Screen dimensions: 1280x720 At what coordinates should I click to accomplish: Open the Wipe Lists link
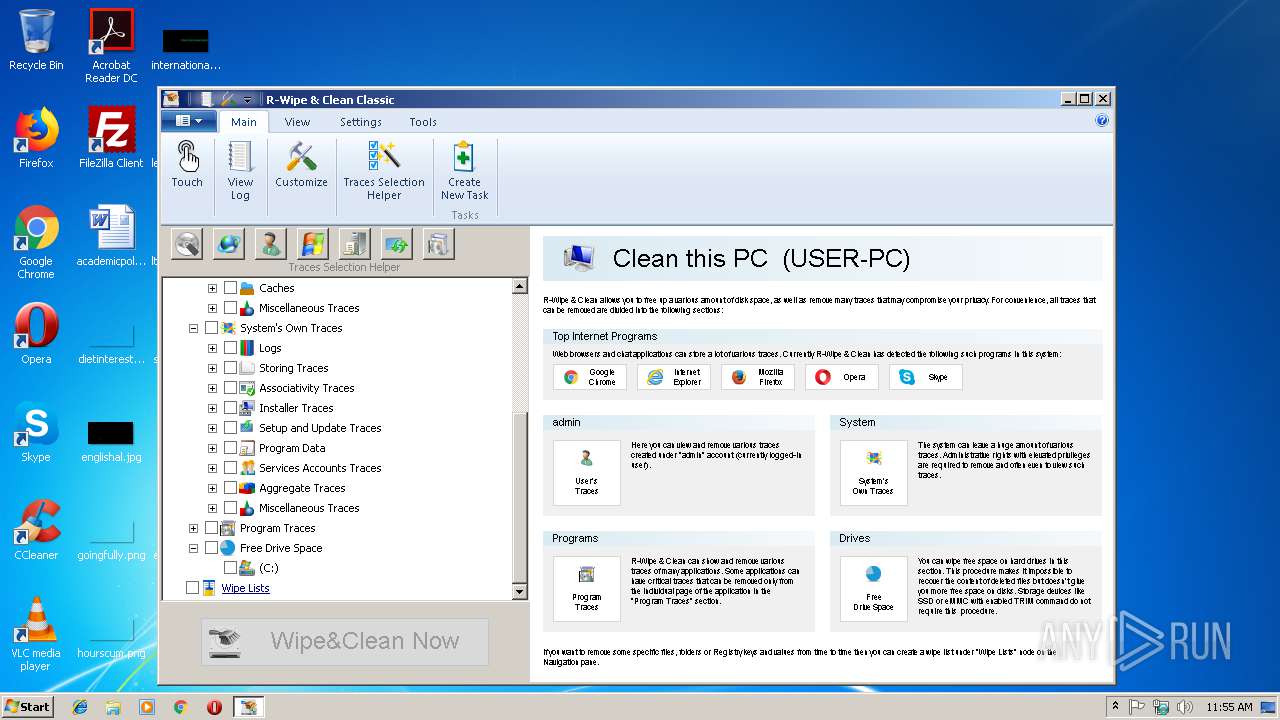(x=245, y=588)
